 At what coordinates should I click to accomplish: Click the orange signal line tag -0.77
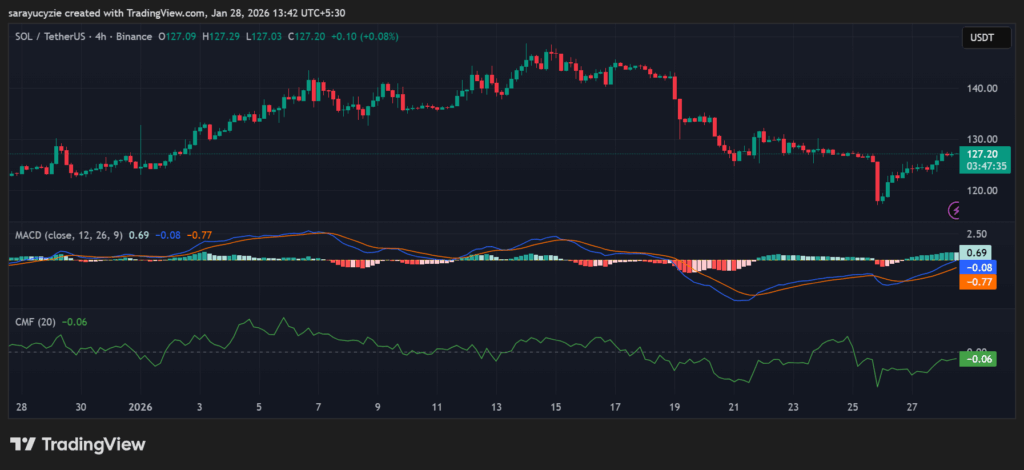coord(978,282)
